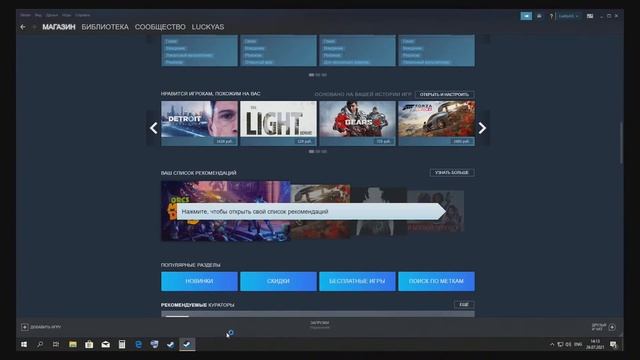
Task: Open Task View on the taskbar
Action: [x=56, y=344]
